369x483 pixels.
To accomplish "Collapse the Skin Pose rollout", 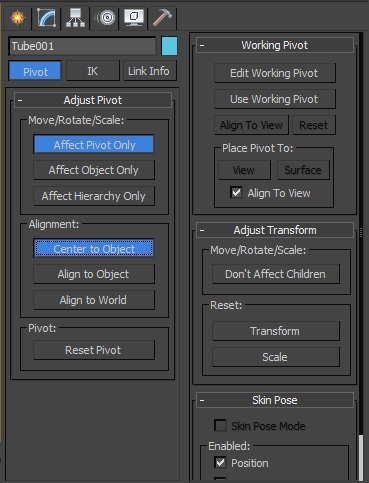I will coord(275,400).
